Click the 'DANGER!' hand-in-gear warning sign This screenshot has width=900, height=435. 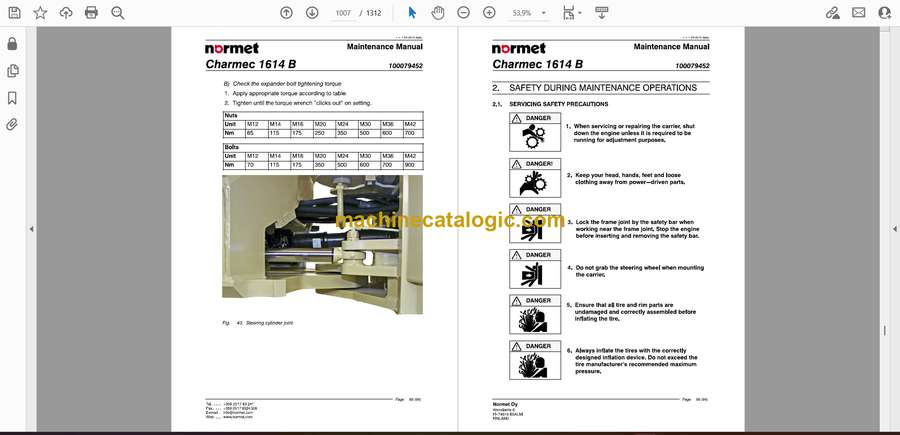coord(535,178)
